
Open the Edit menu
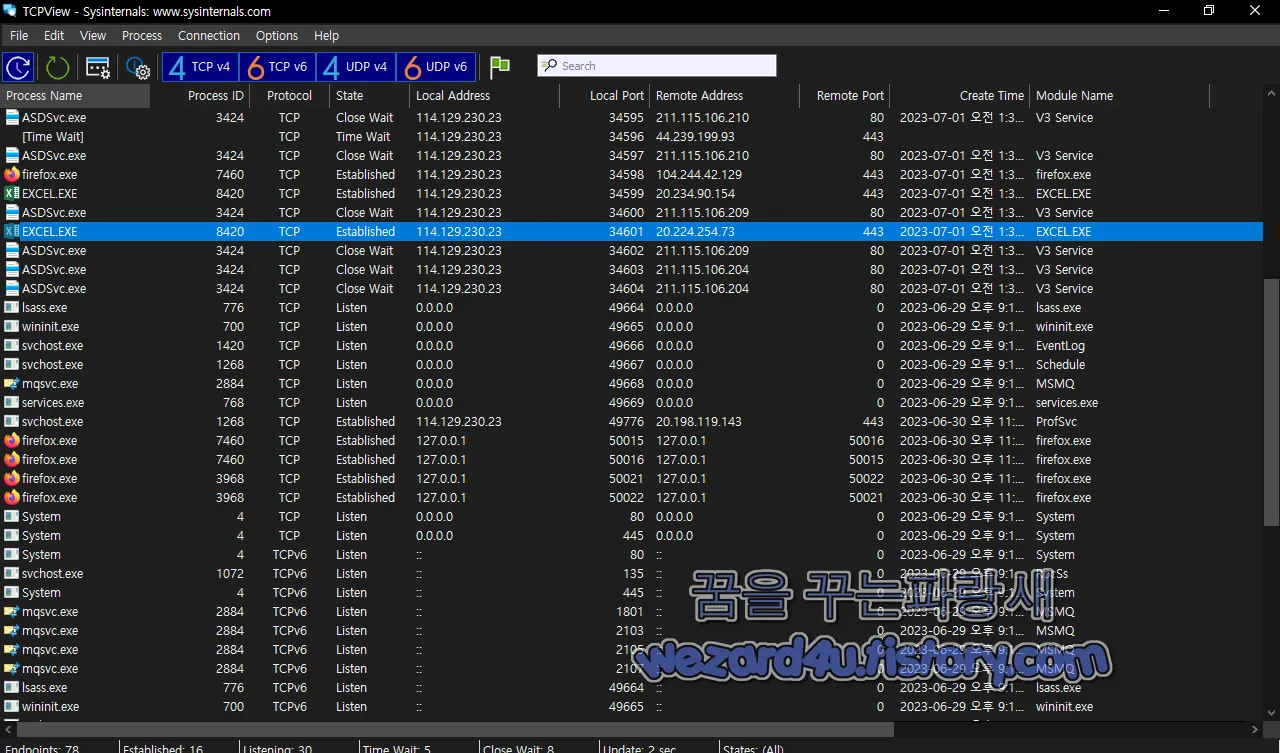click(54, 35)
